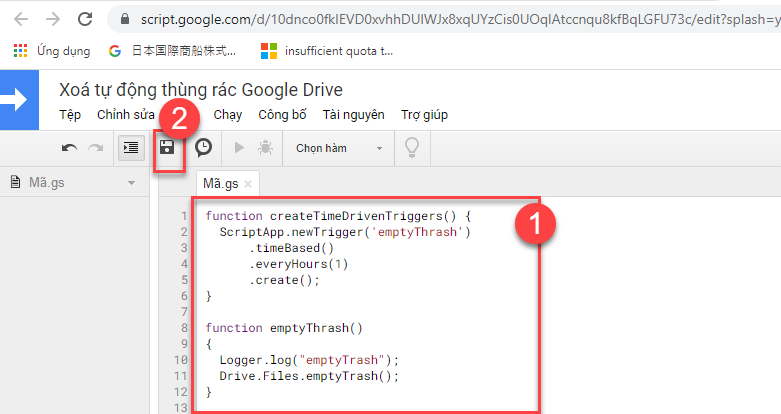Open the Chỉnh sửa menu

[x=126, y=115]
